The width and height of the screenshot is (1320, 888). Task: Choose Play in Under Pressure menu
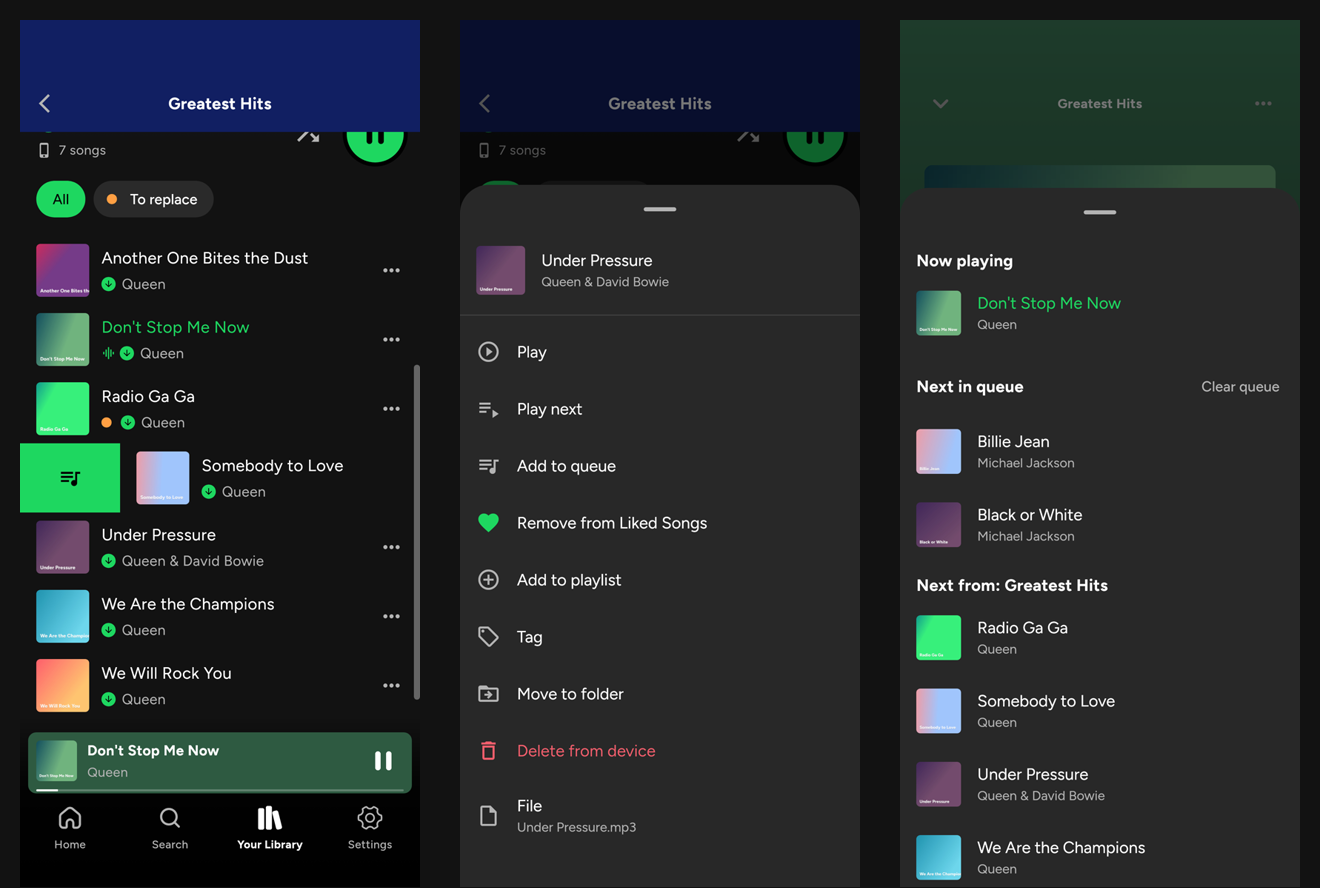(660, 352)
